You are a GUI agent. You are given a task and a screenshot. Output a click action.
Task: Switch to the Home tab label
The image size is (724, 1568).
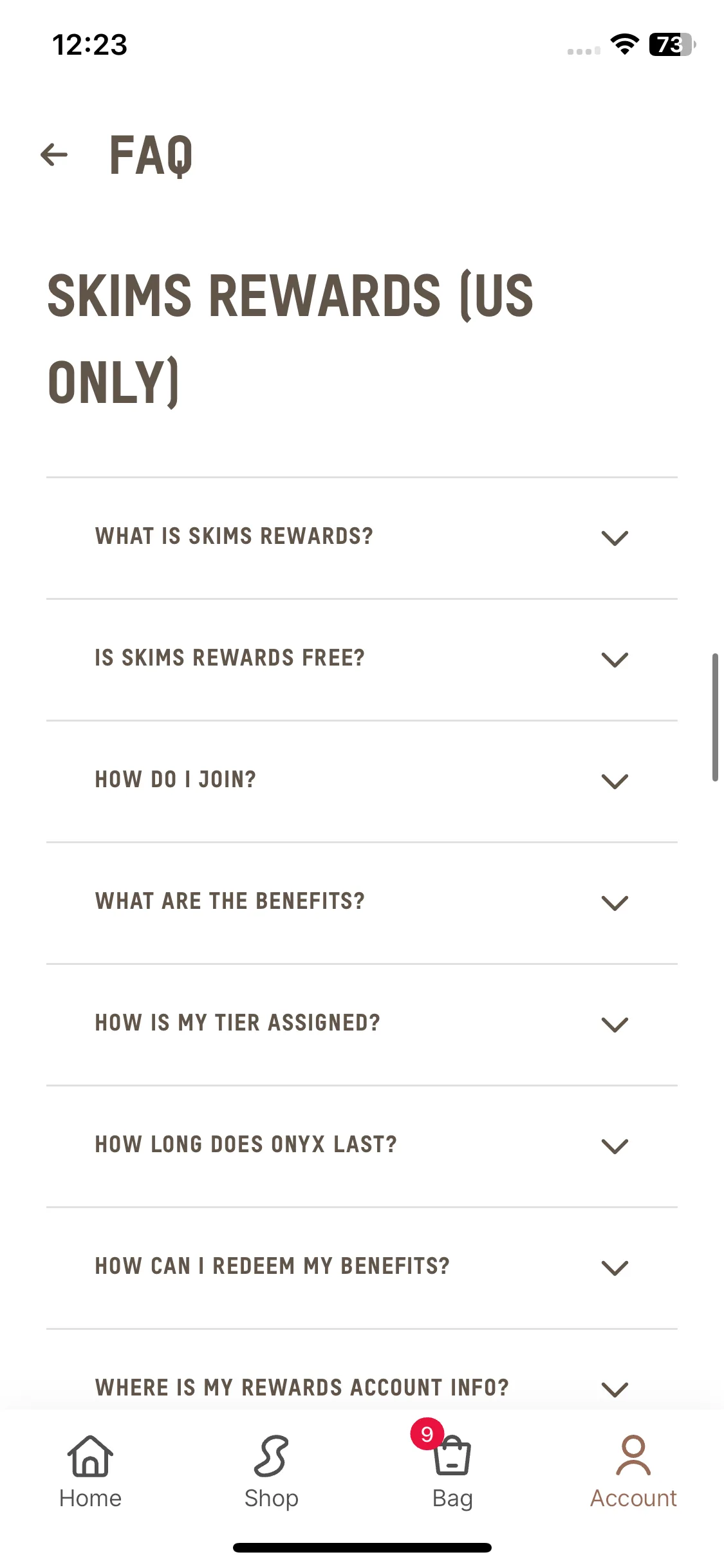click(x=90, y=1498)
